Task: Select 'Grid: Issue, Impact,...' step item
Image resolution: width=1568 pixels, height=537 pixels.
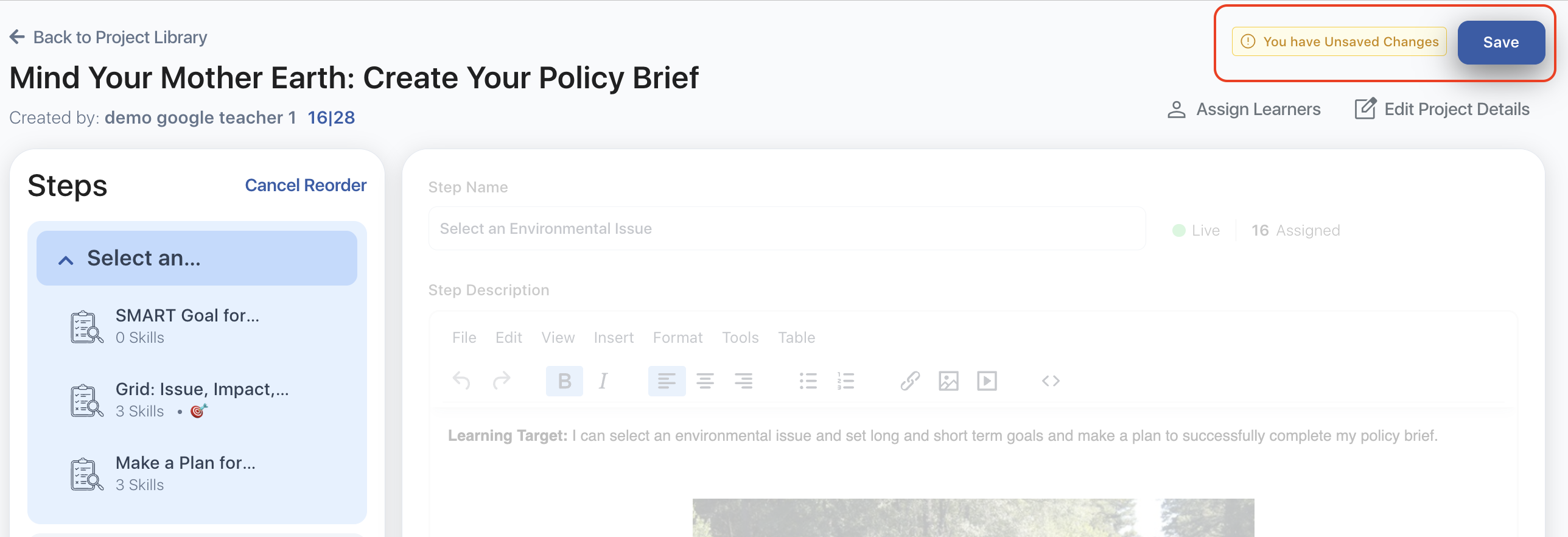Action: coord(201,399)
